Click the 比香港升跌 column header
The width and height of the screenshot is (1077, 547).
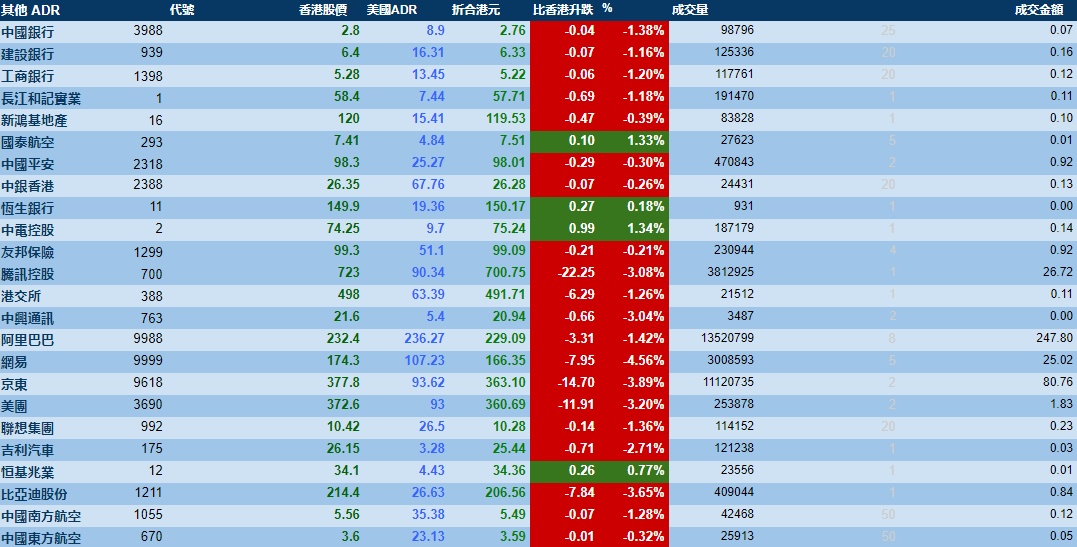pyautogui.click(x=563, y=10)
